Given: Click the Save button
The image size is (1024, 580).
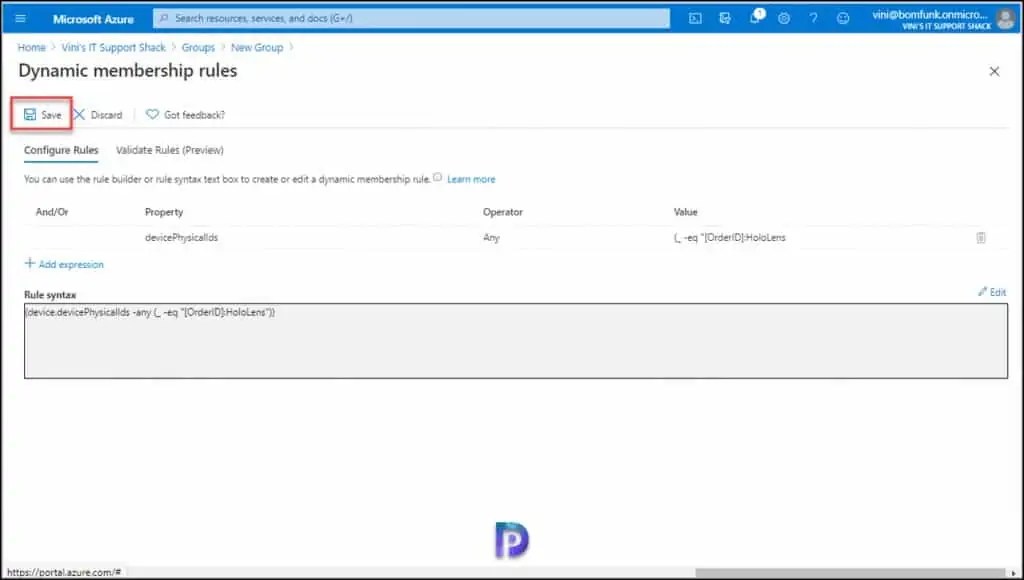Looking at the screenshot, I should pos(41,114).
